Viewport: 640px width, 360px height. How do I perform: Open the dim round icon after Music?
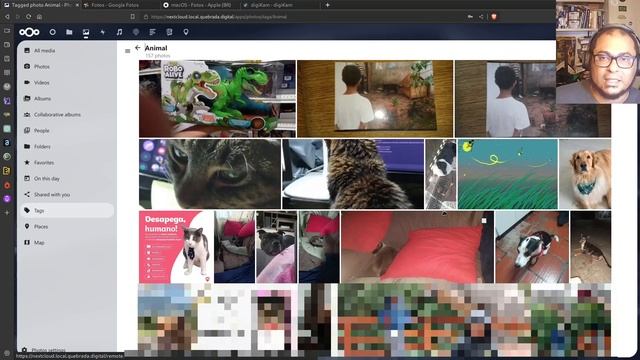pos(136,32)
